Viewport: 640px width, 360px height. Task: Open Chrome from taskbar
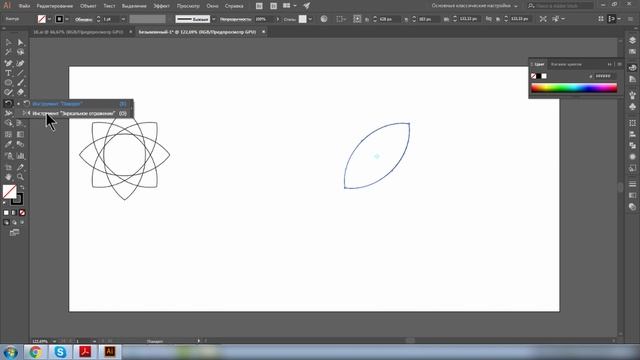pyautogui.click(x=35, y=352)
